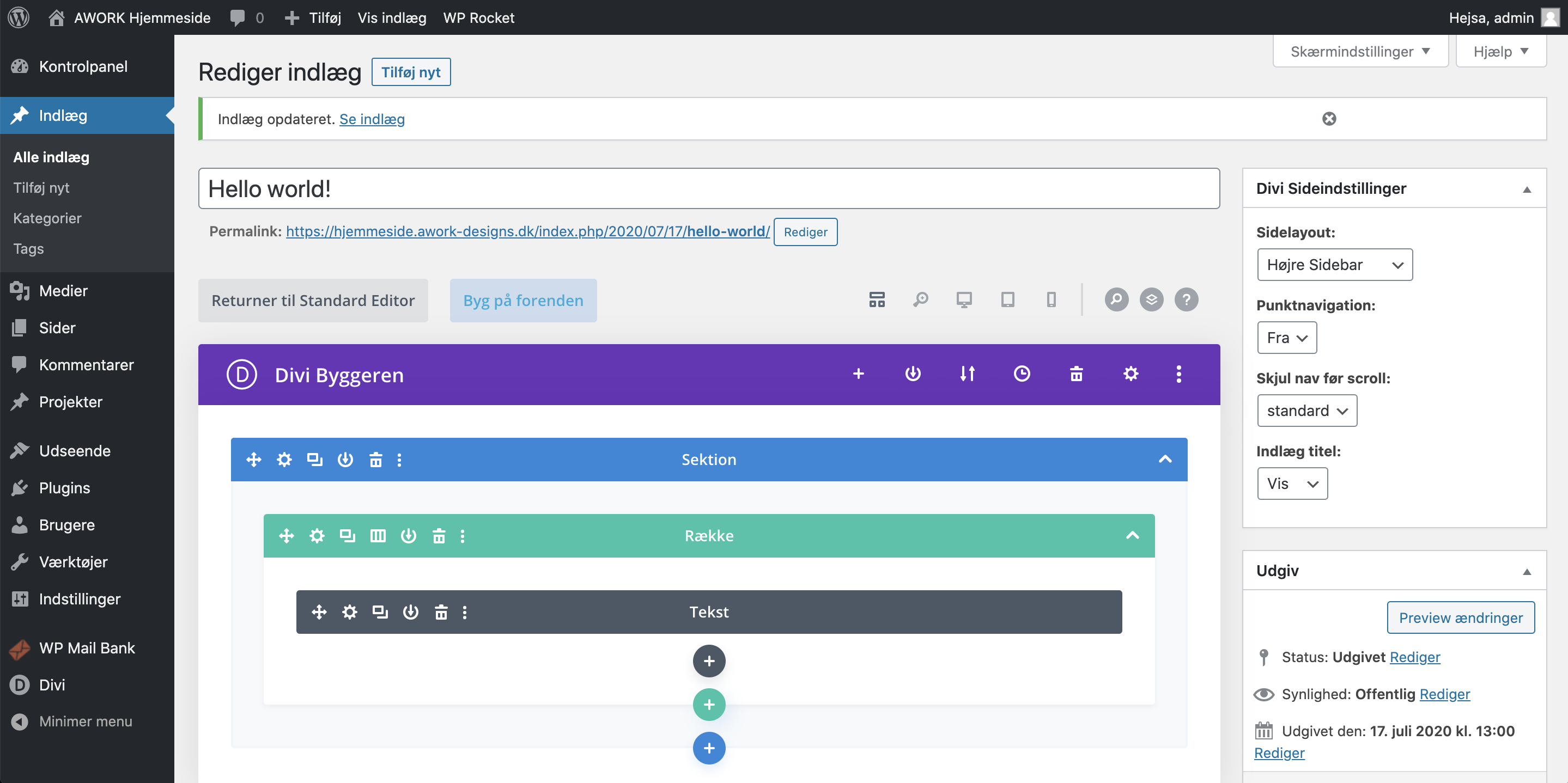Click zoom view icon next to wireframe
The width and height of the screenshot is (1568, 783).
(x=920, y=299)
